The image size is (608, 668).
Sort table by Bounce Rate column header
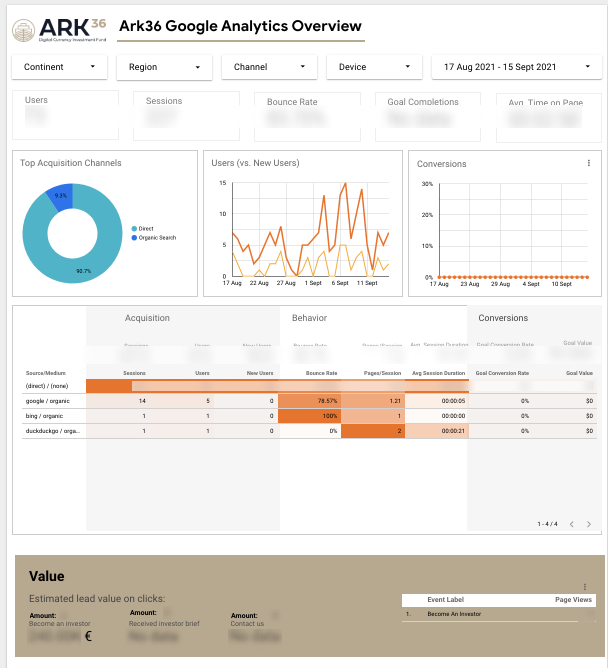[321, 373]
